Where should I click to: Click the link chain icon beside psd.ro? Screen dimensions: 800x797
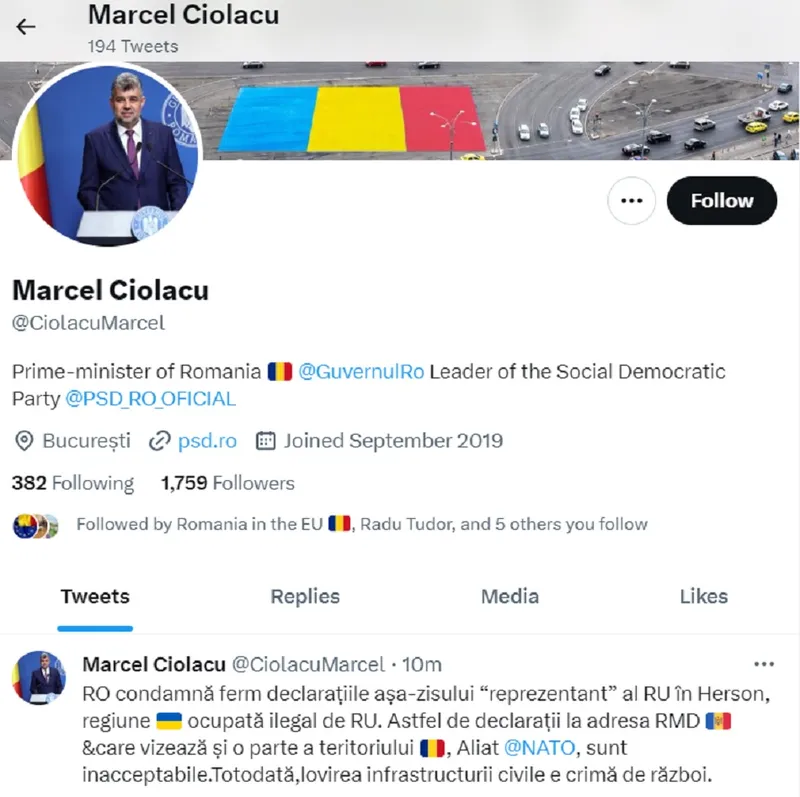[159, 441]
